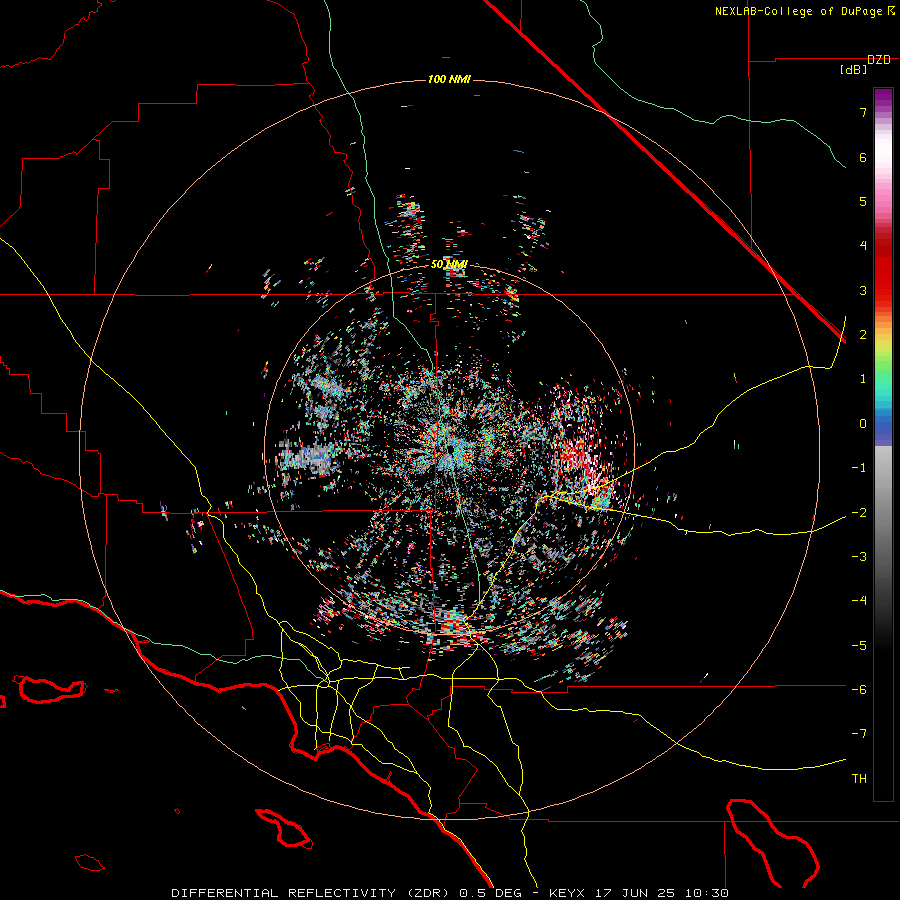Image resolution: width=900 pixels, height=900 pixels.
Task: Click the 0 value on color scale
Action: (863, 424)
